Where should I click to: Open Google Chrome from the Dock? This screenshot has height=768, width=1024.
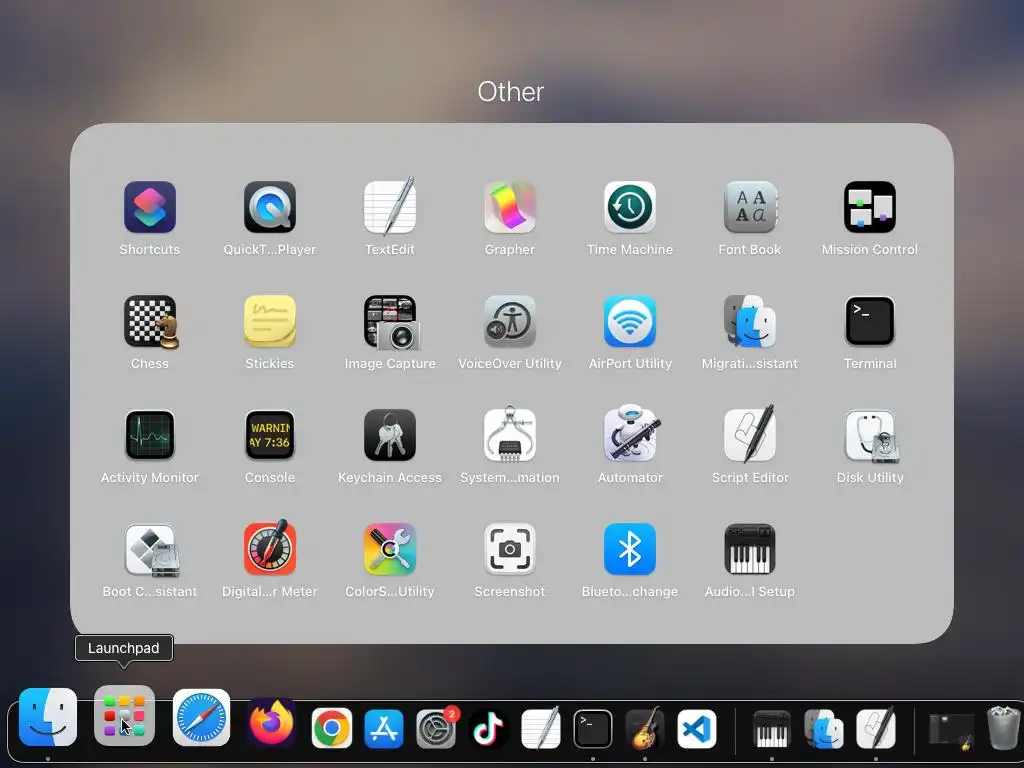click(332, 728)
